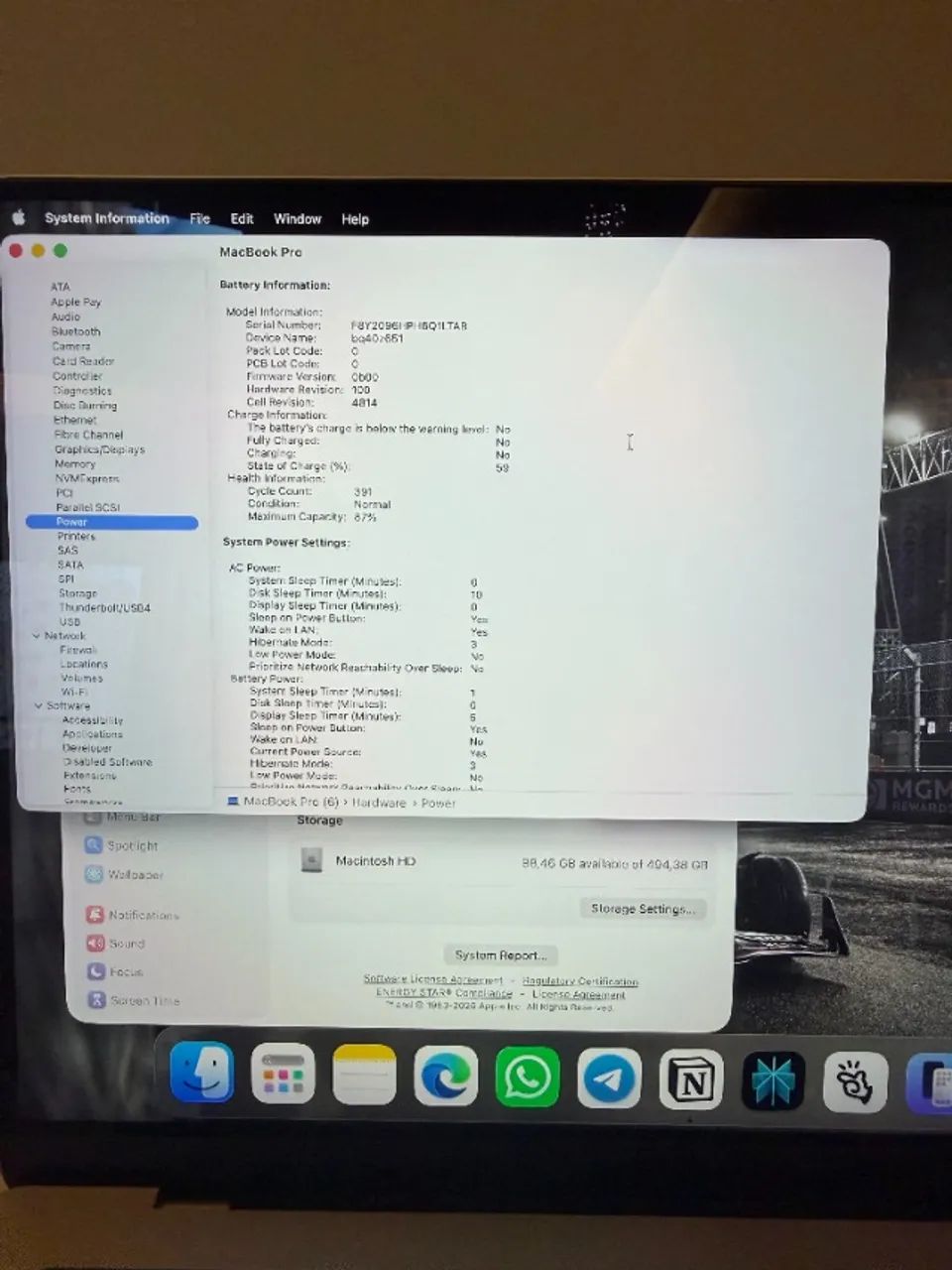Open the ENERGY STAR Compliance link
Image resolution: width=952 pixels, height=1270 pixels.
point(443,992)
